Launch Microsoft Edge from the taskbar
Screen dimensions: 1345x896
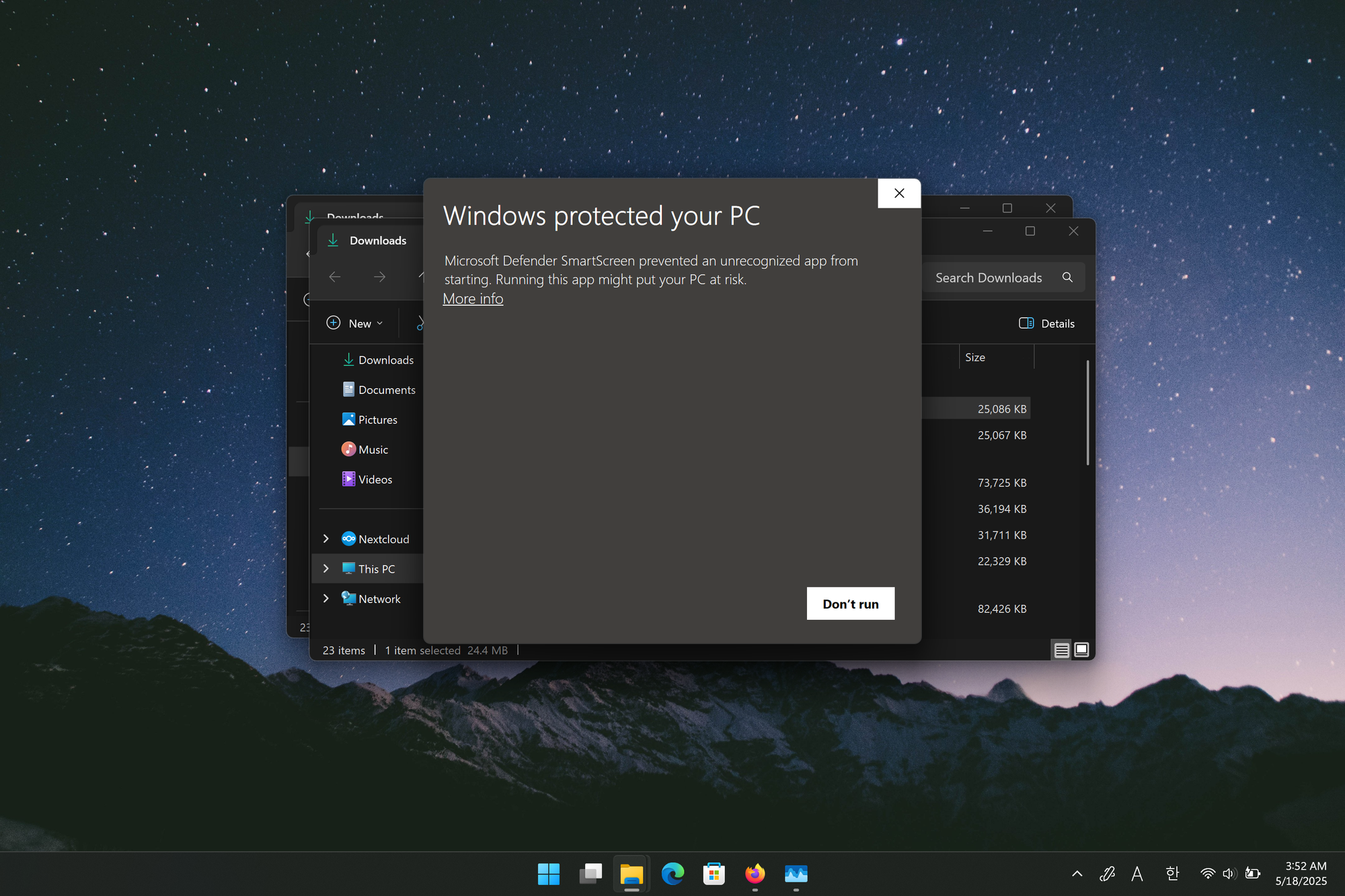pos(672,874)
